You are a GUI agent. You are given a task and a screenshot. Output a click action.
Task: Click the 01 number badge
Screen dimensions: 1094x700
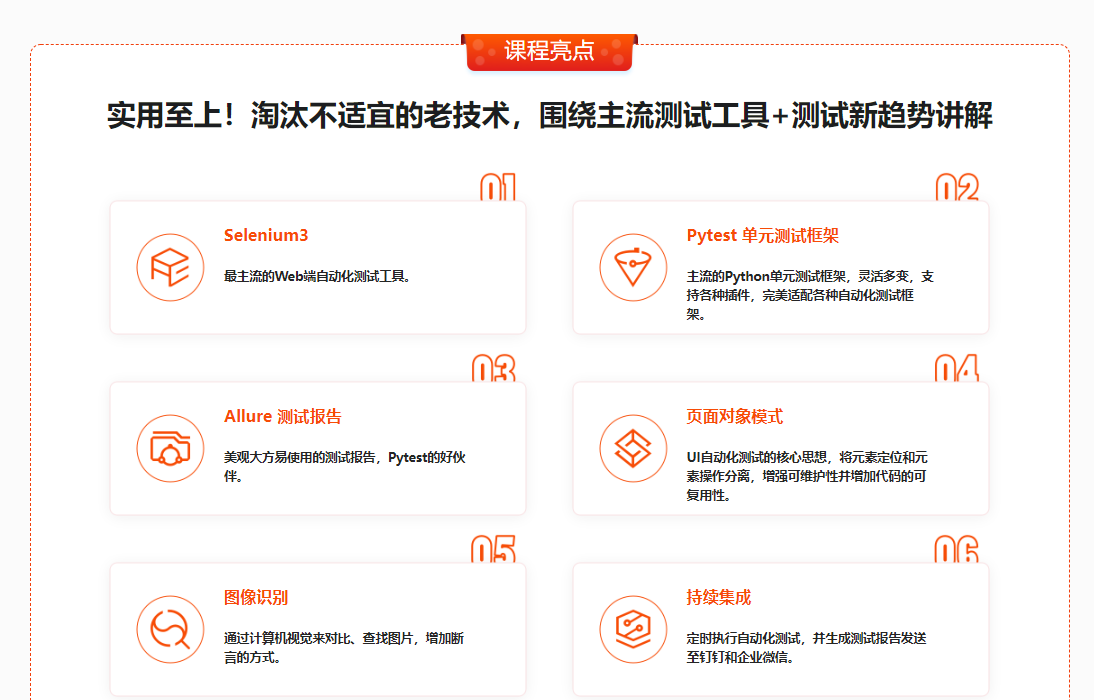click(497, 188)
